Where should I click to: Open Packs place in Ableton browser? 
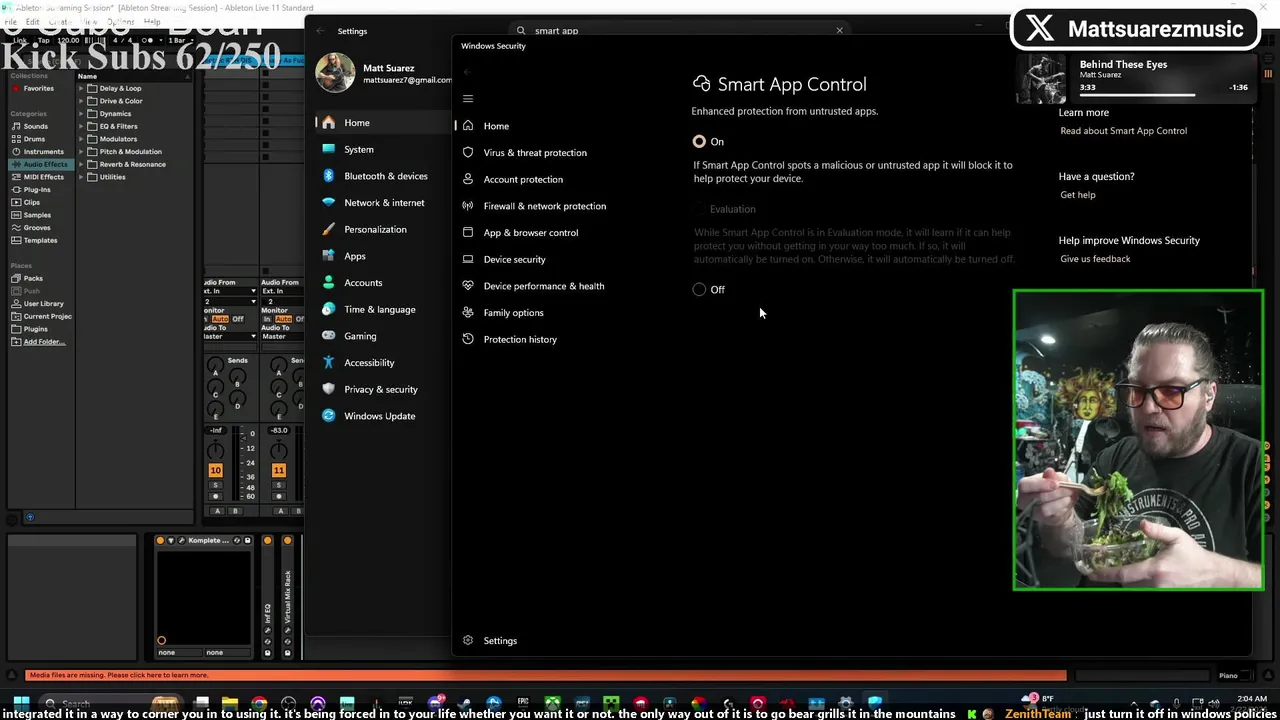click(x=33, y=278)
